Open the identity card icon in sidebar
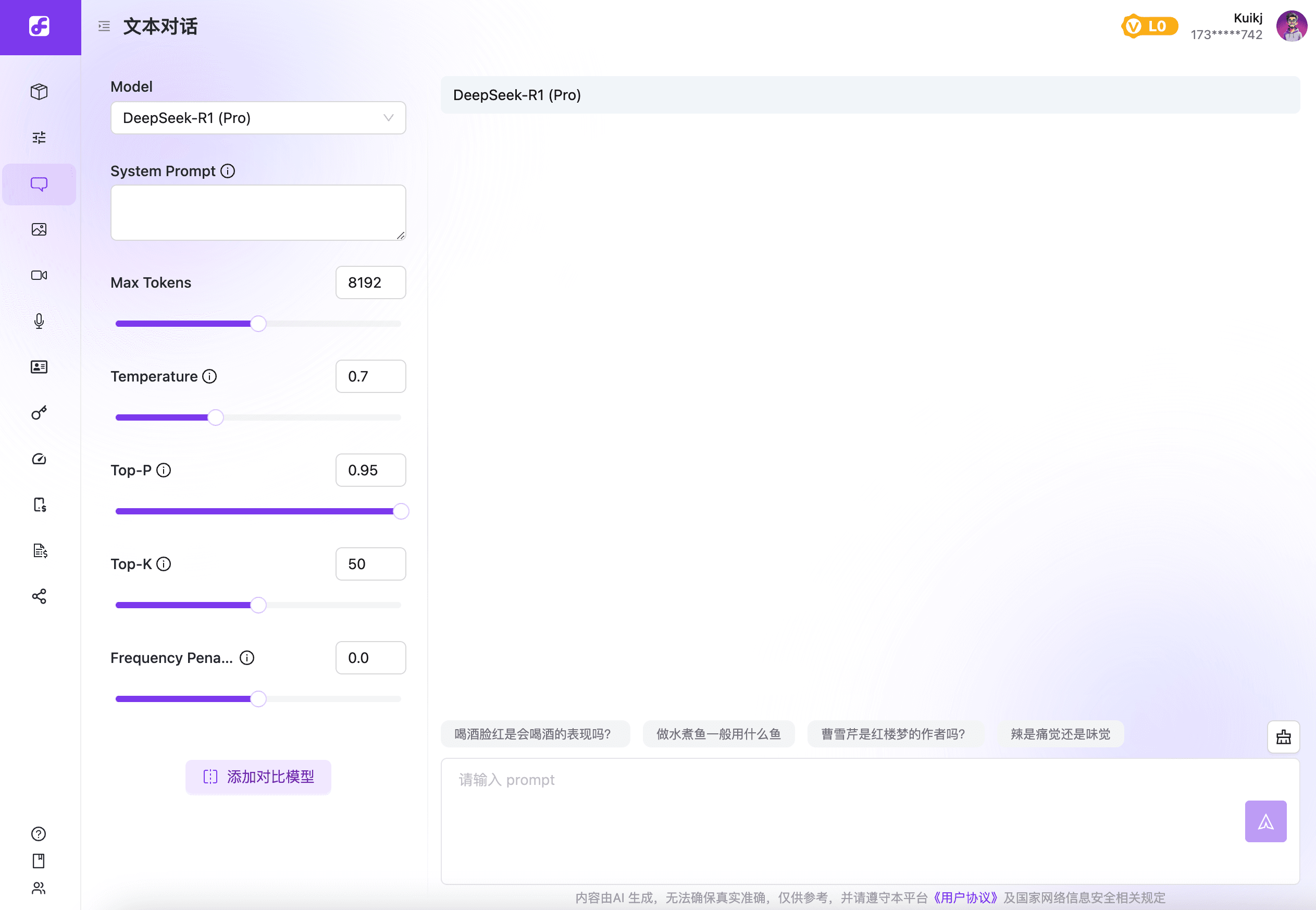Screen dimensions: 1316x910 [39, 367]
